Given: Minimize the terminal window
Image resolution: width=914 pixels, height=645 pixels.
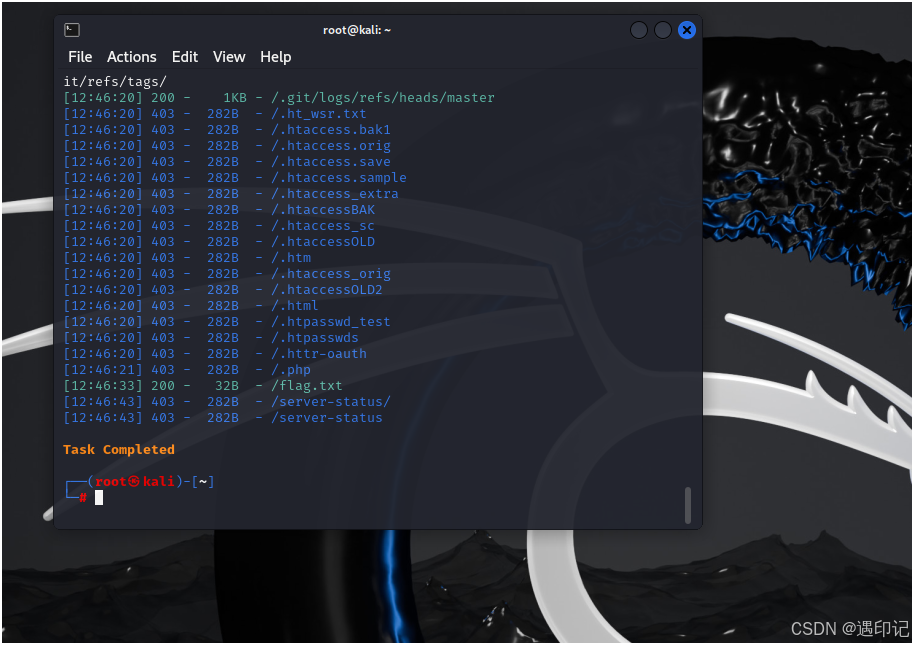Looking at the screenshot, I should click(639, 30).
